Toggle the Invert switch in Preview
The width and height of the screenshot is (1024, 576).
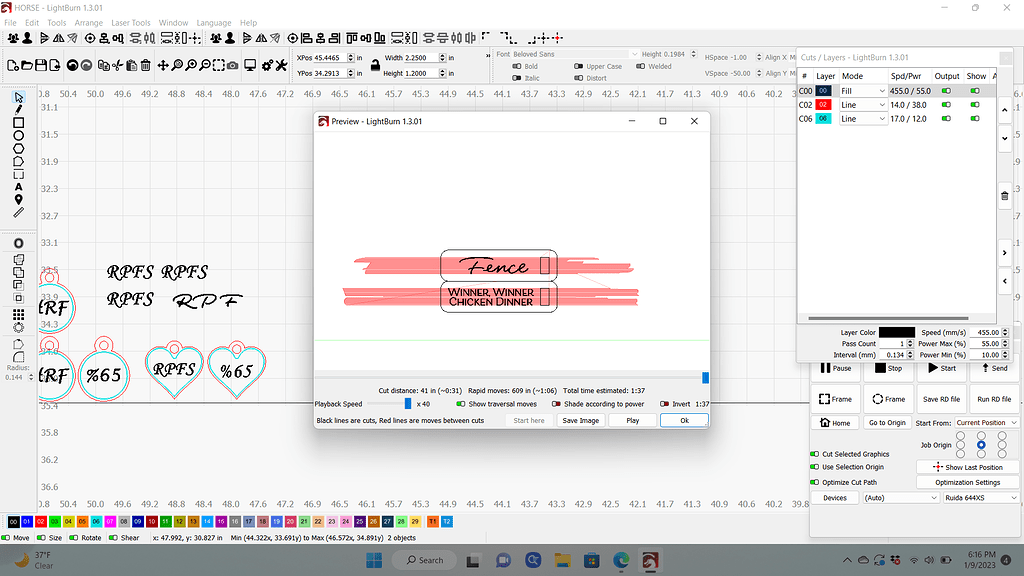pos(665,404)
